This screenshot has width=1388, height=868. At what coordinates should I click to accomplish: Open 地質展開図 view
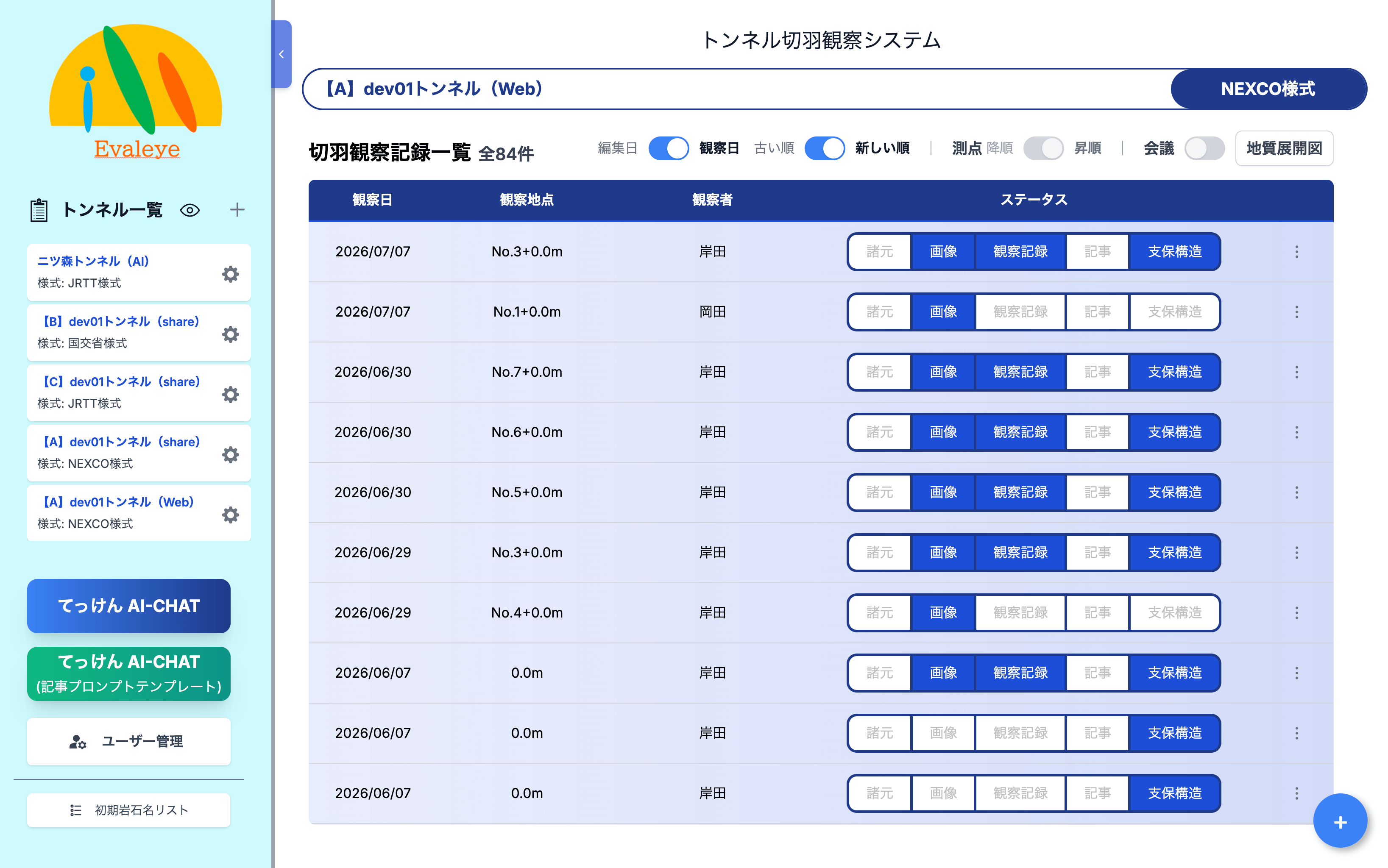pyautogui.click(x=1284, y=149)
